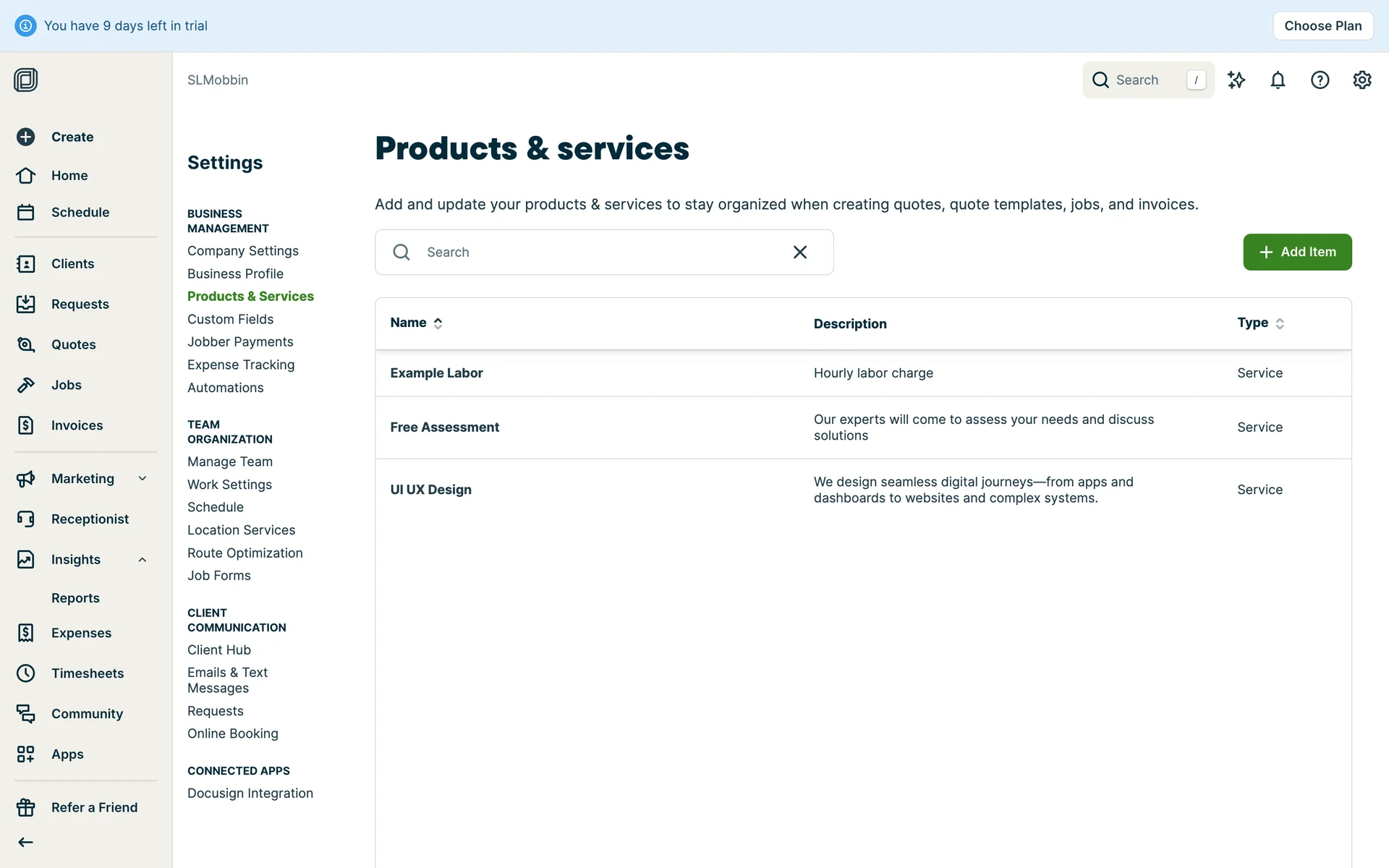Click the Choose Plan button

pos(1322,26)
